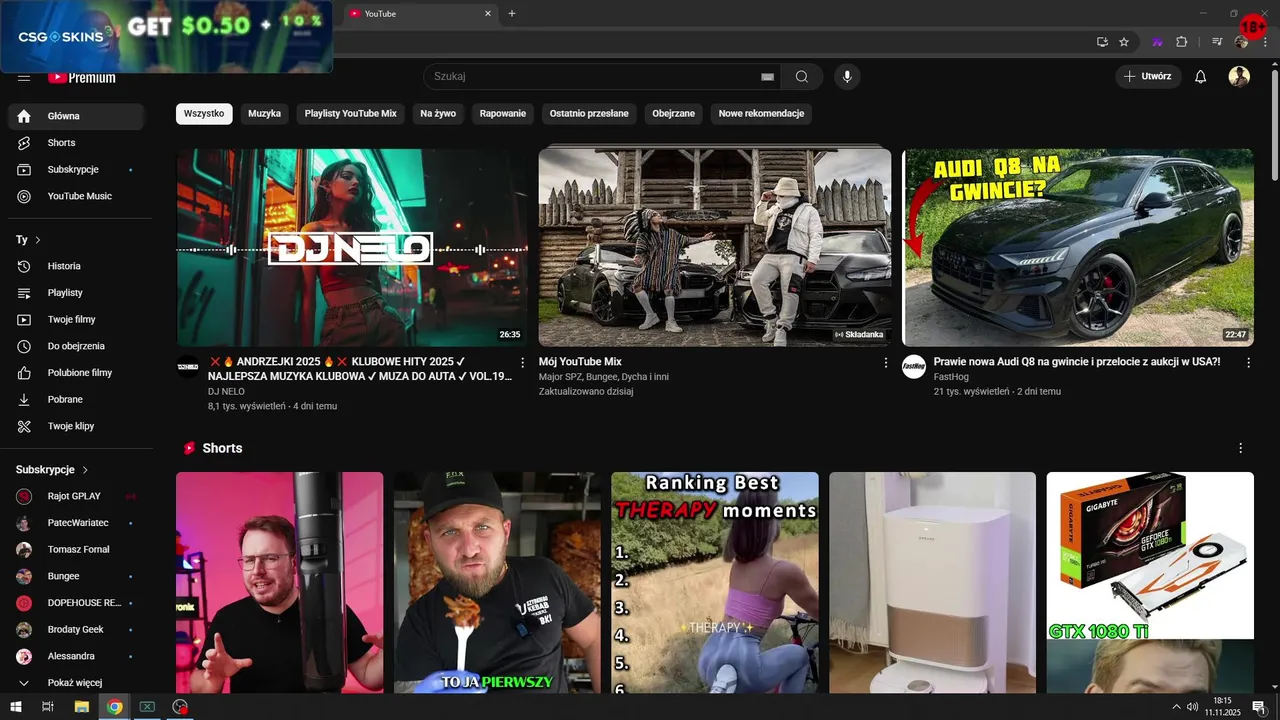Open the FastHog channel avatar

point(914,366)
